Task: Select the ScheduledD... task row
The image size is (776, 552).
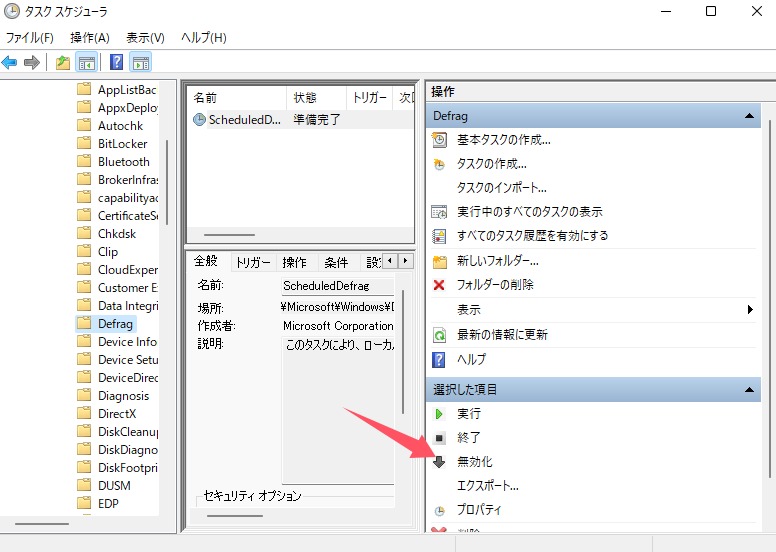Action: point(301,119)
